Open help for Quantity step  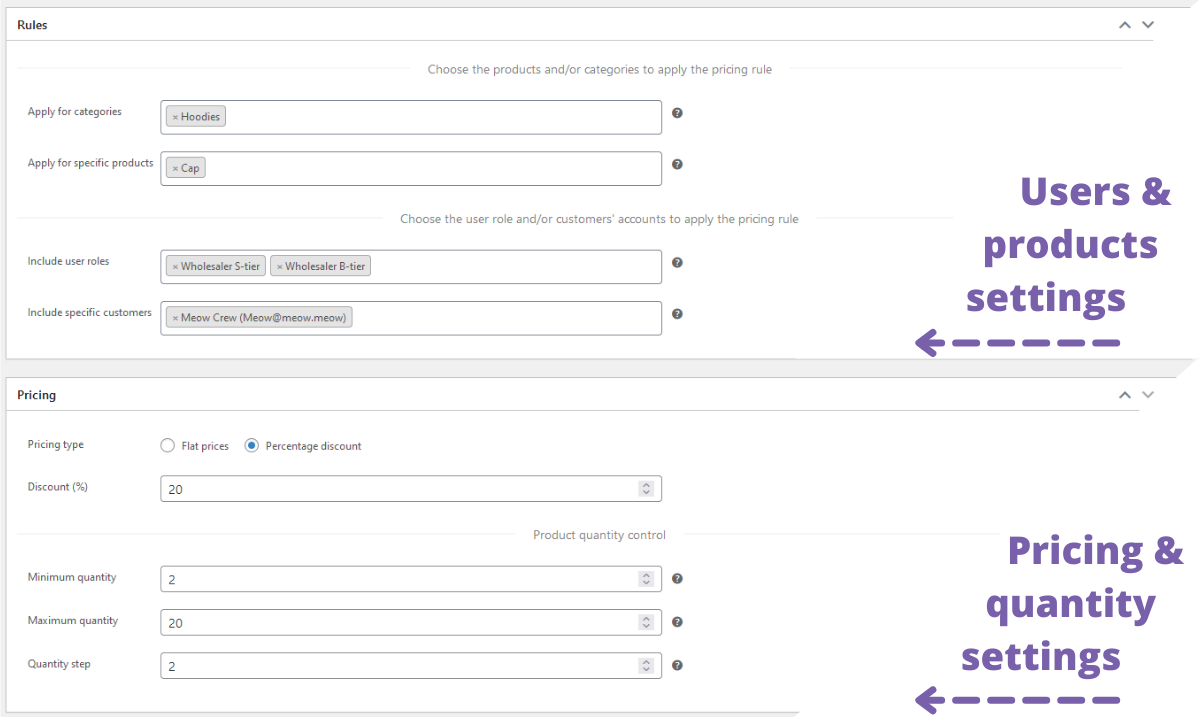pyautogui.click(x=677, y=665)
